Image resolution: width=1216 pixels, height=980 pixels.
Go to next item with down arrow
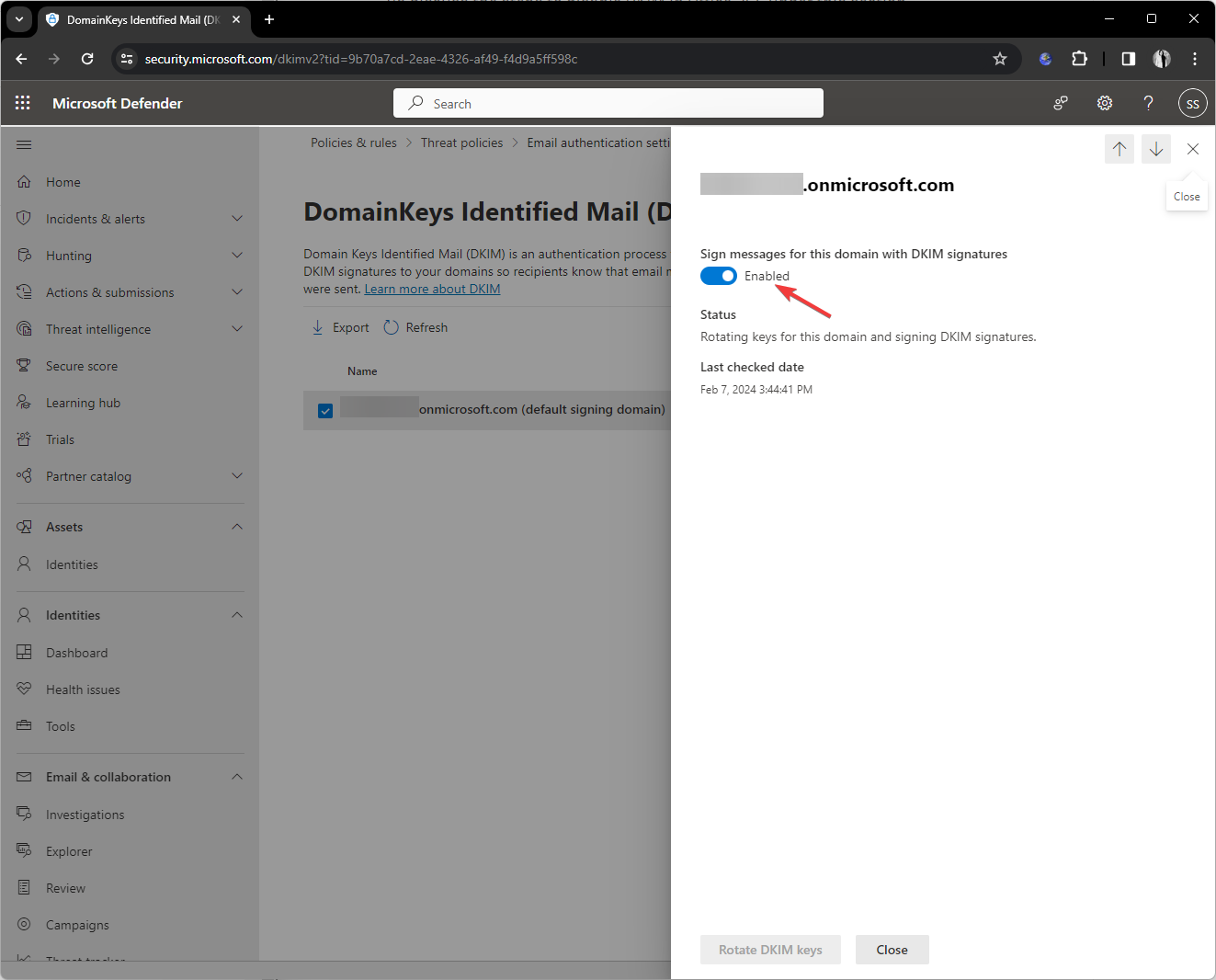[x=1156, y=149]
